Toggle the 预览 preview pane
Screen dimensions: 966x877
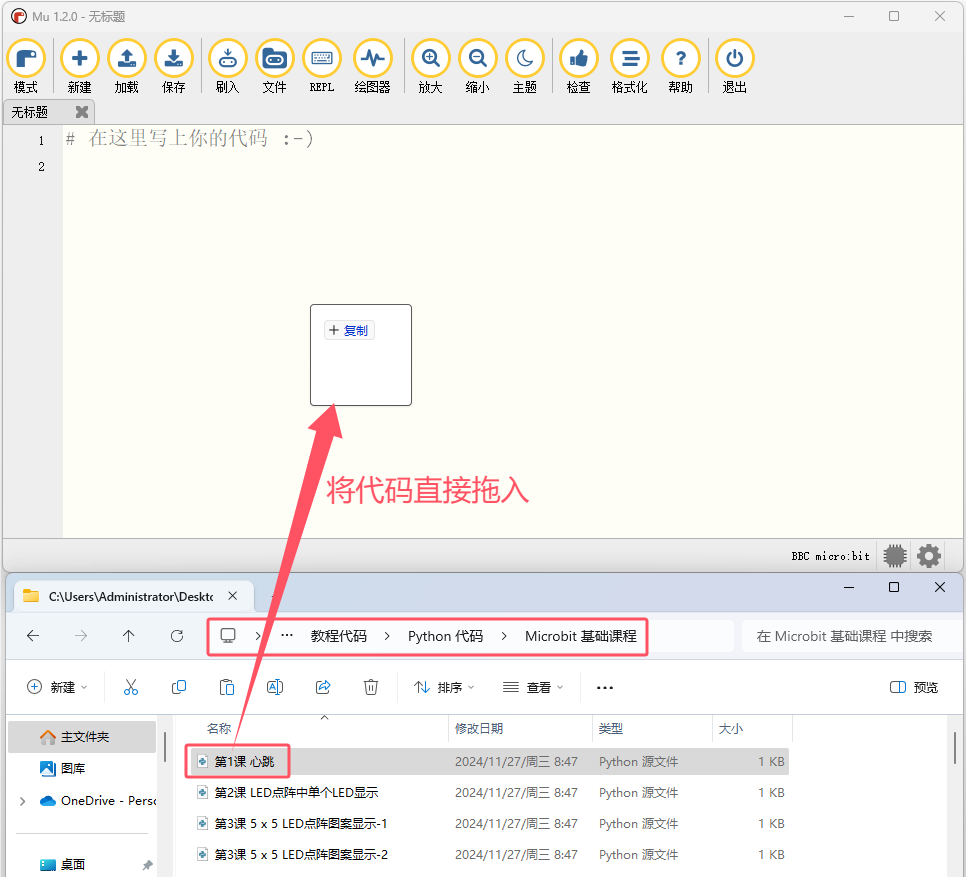point(914,687)
